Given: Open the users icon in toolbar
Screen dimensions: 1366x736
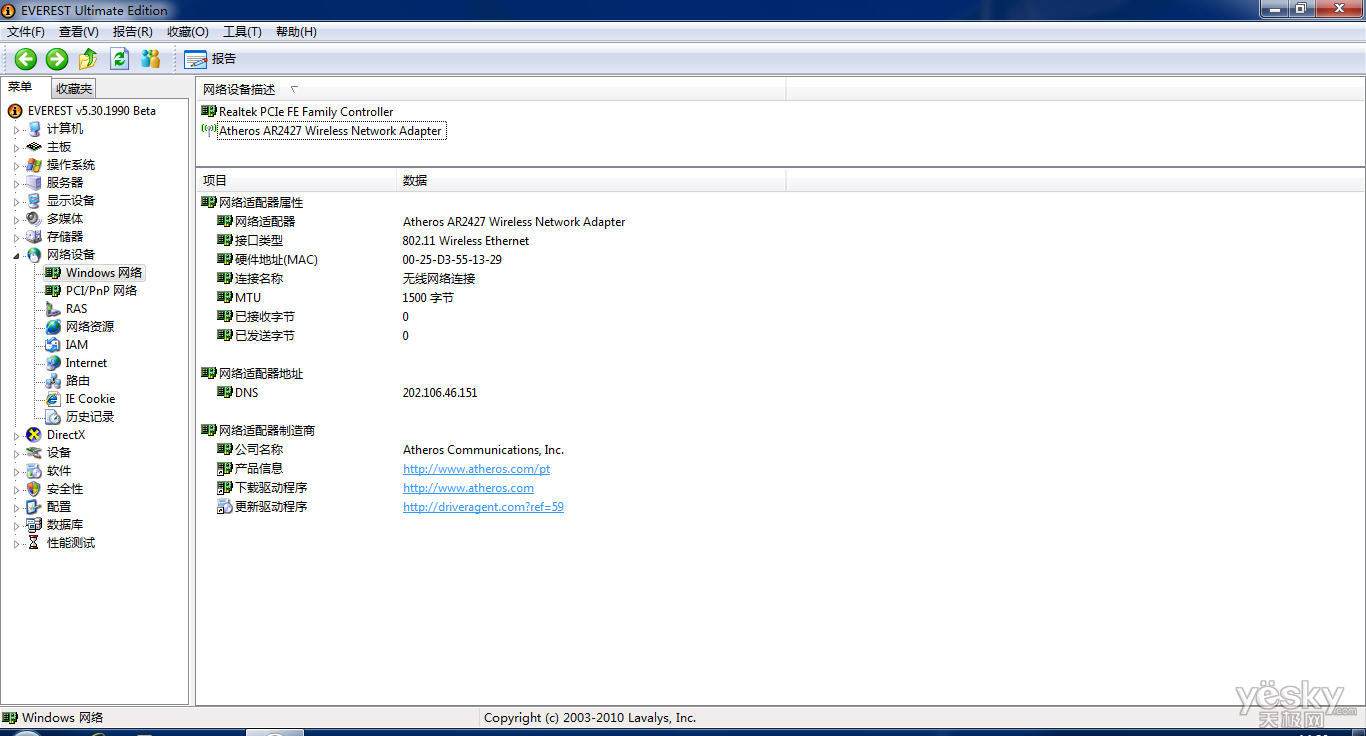Looking at the screenshot, I should click(x=150, y=59).
